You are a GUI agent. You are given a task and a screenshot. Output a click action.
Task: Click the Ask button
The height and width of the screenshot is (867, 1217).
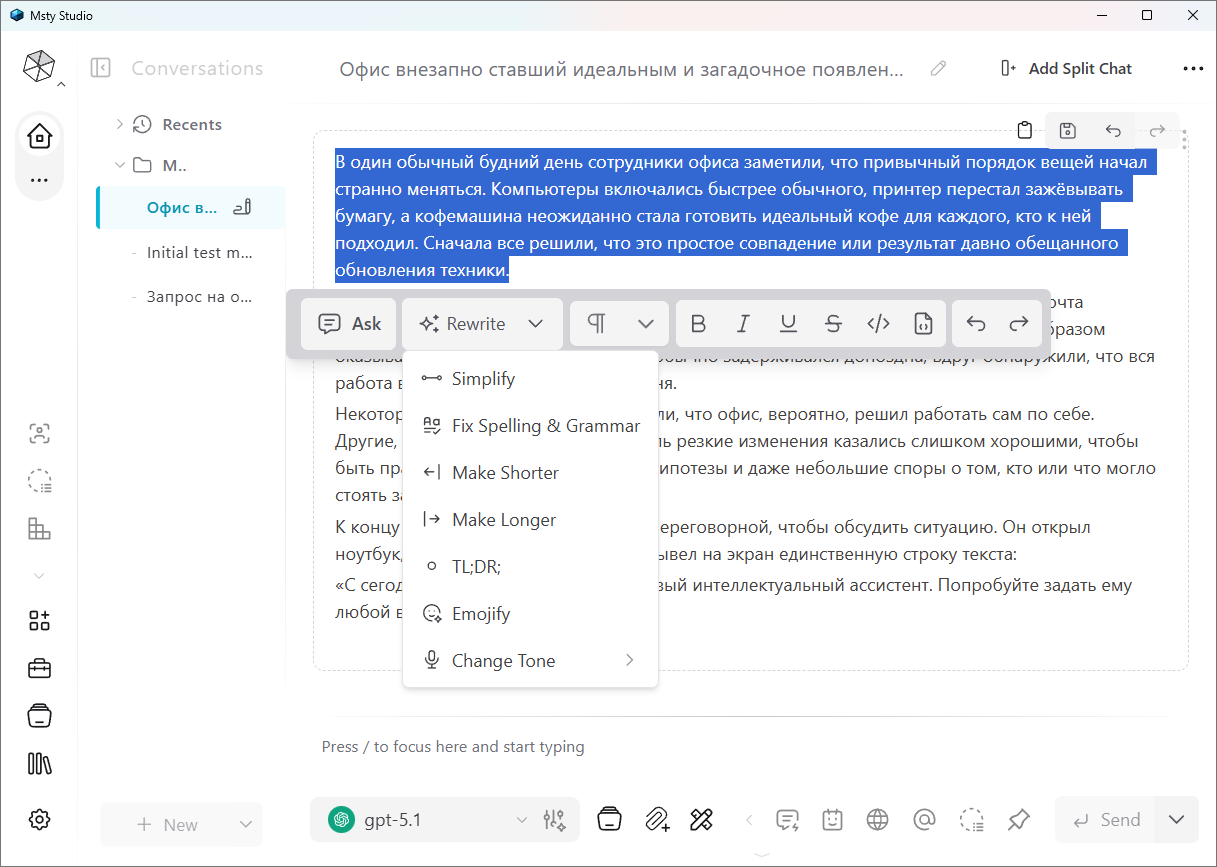pos(349,324)
